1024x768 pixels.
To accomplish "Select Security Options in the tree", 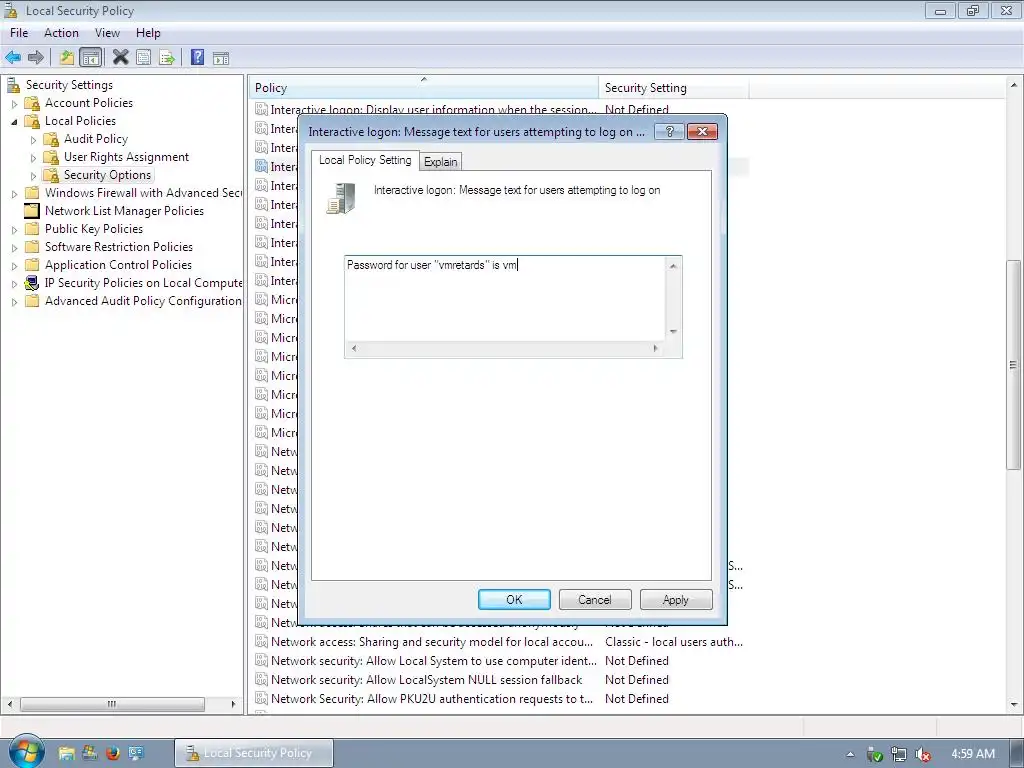I will tap(107, 175).
